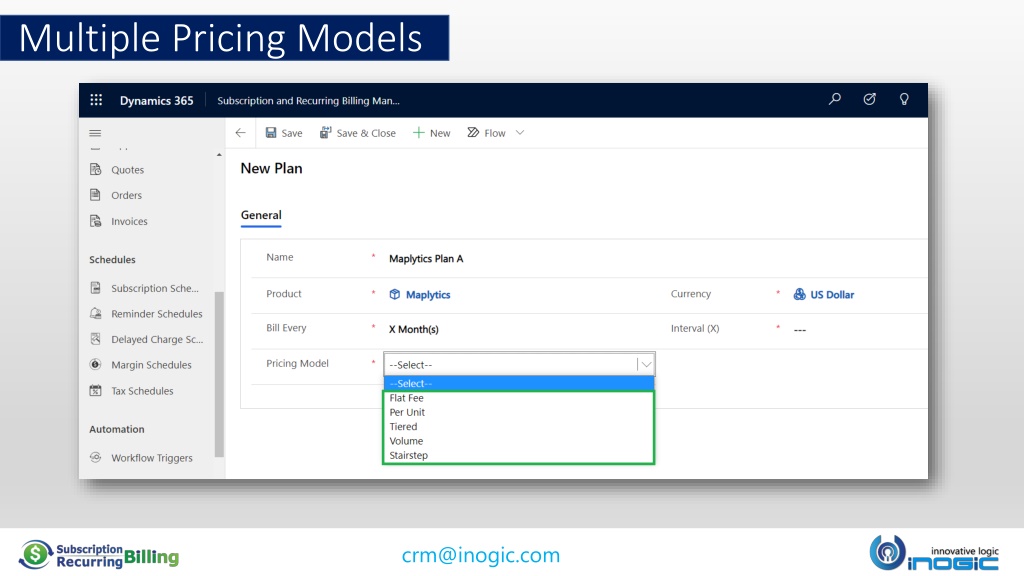Open Orders in the sidebar

coord(127,195)
